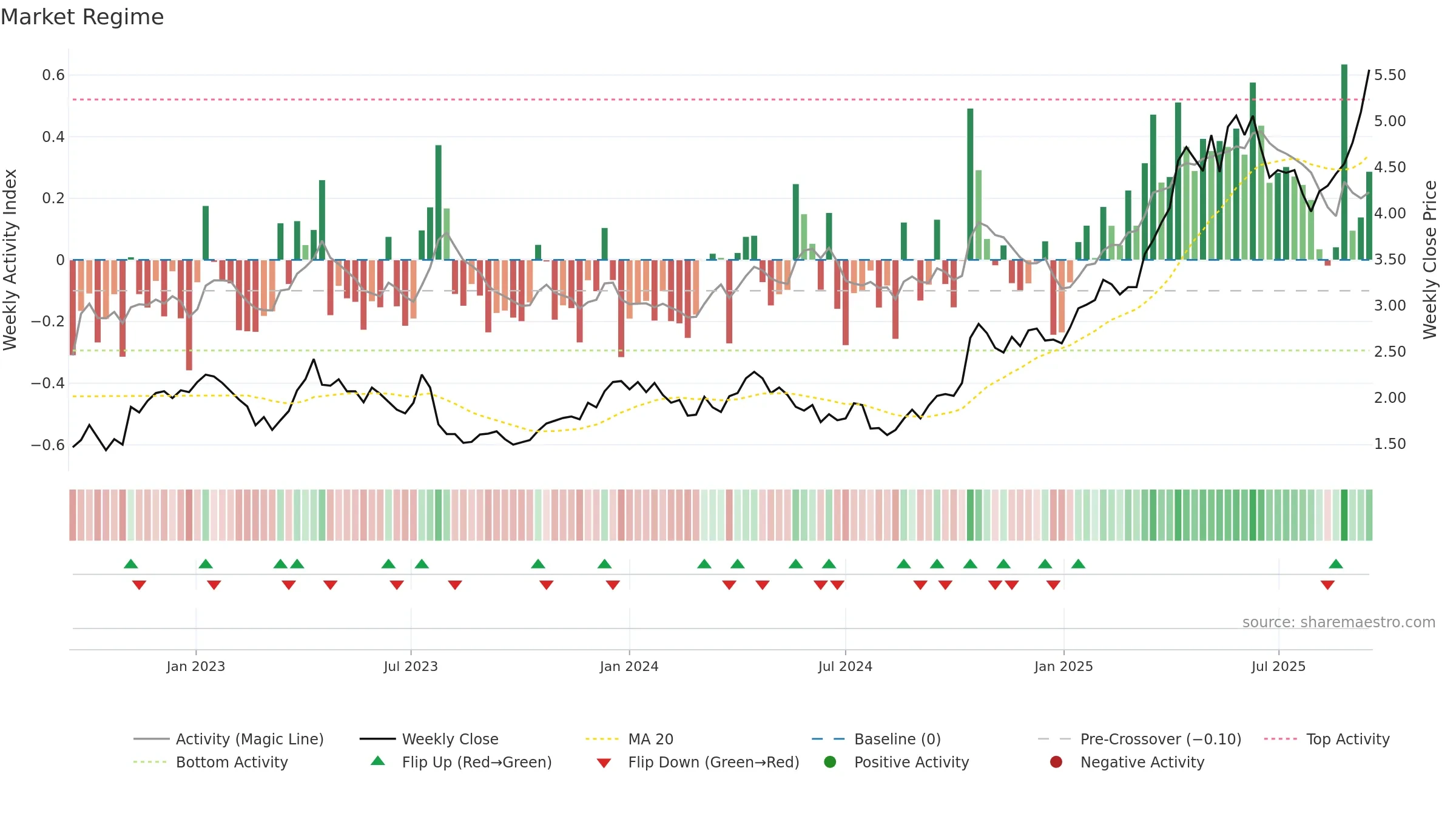The width and height of the screenshot is (1456, 819).
Task: Click the Weekly Activity Index axis title
Action: [x=10, y=259]
